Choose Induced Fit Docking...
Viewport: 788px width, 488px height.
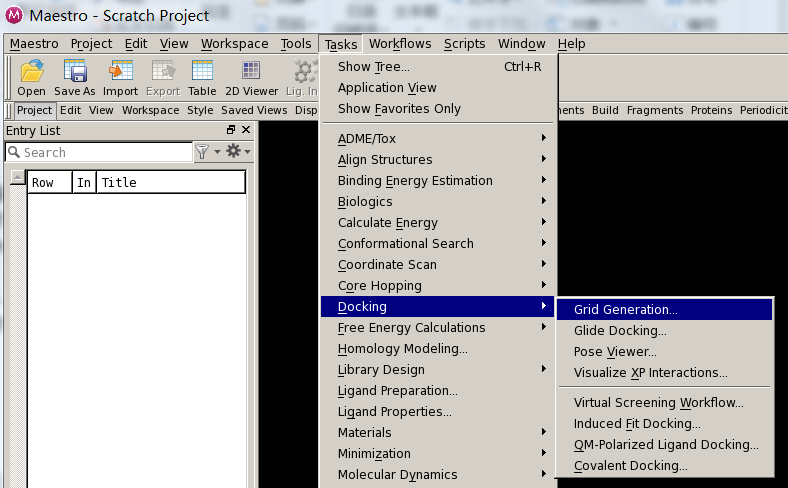pos(664,424)
